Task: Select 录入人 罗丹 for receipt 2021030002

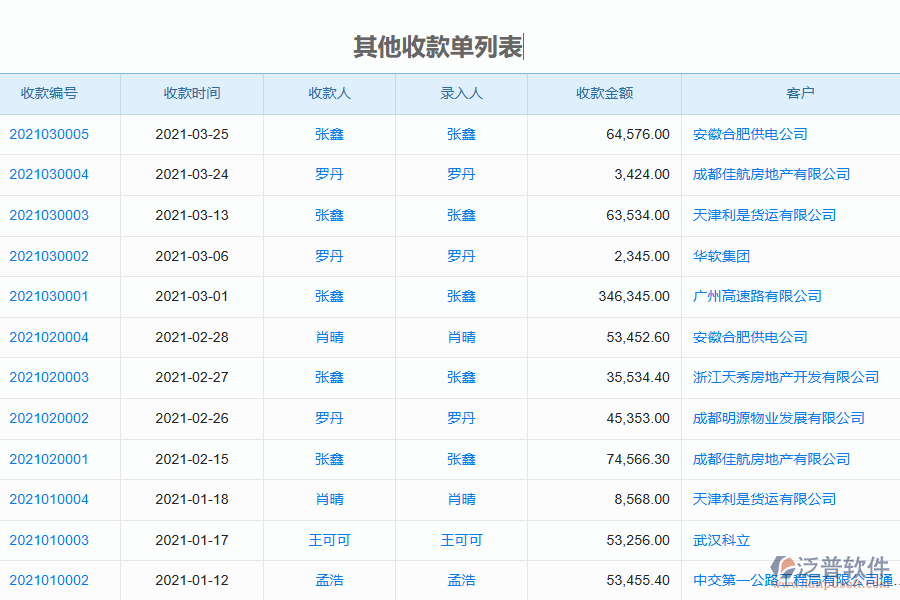Action: click(x=461, y=256)
